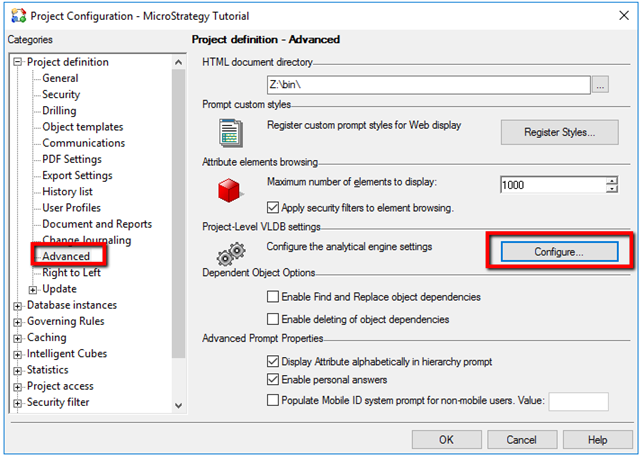The image size is (643, 458).
Task: Expand the Intelligent Cubes category
Action: 17,354
